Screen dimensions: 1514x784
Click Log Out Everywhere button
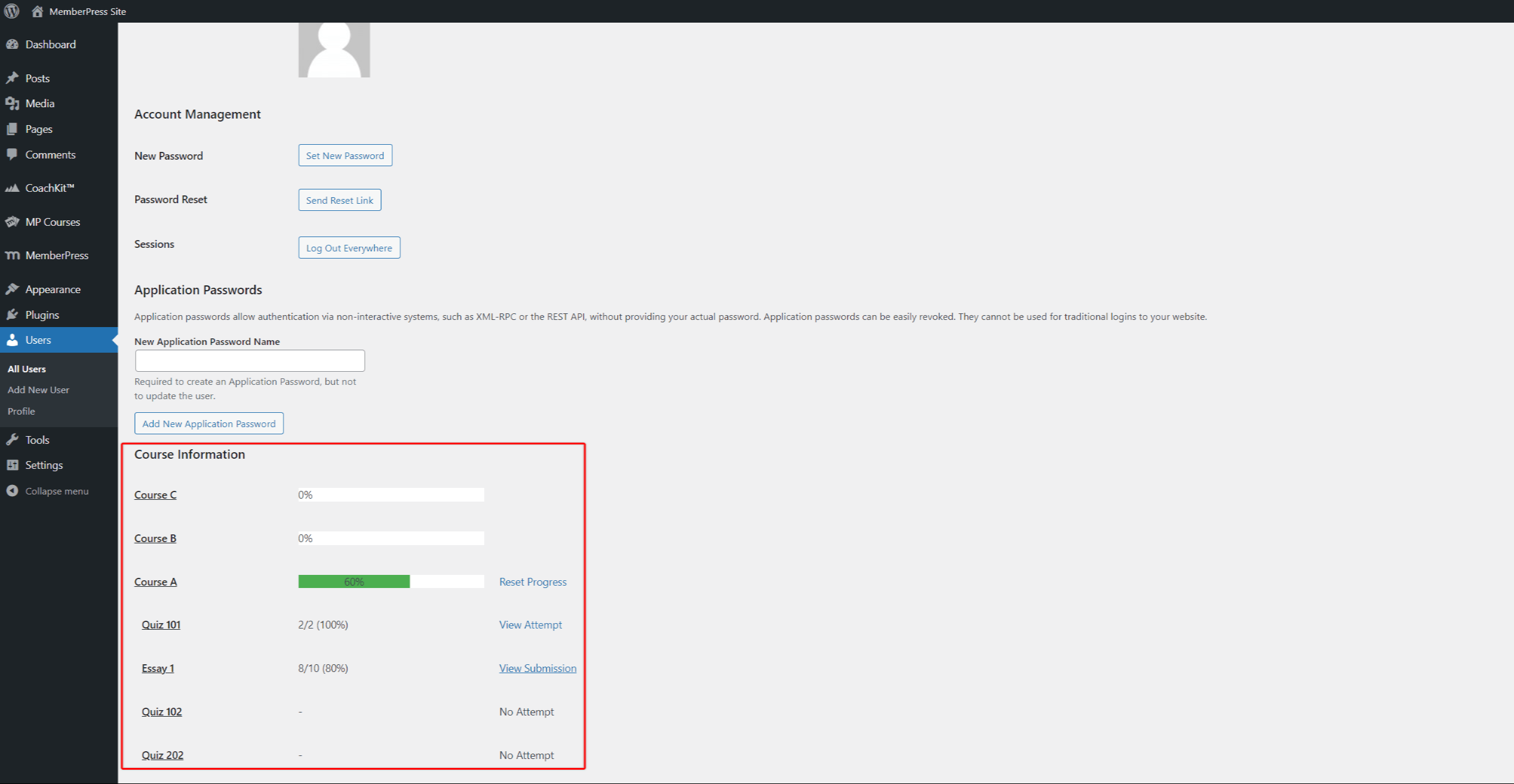(348, 247)
